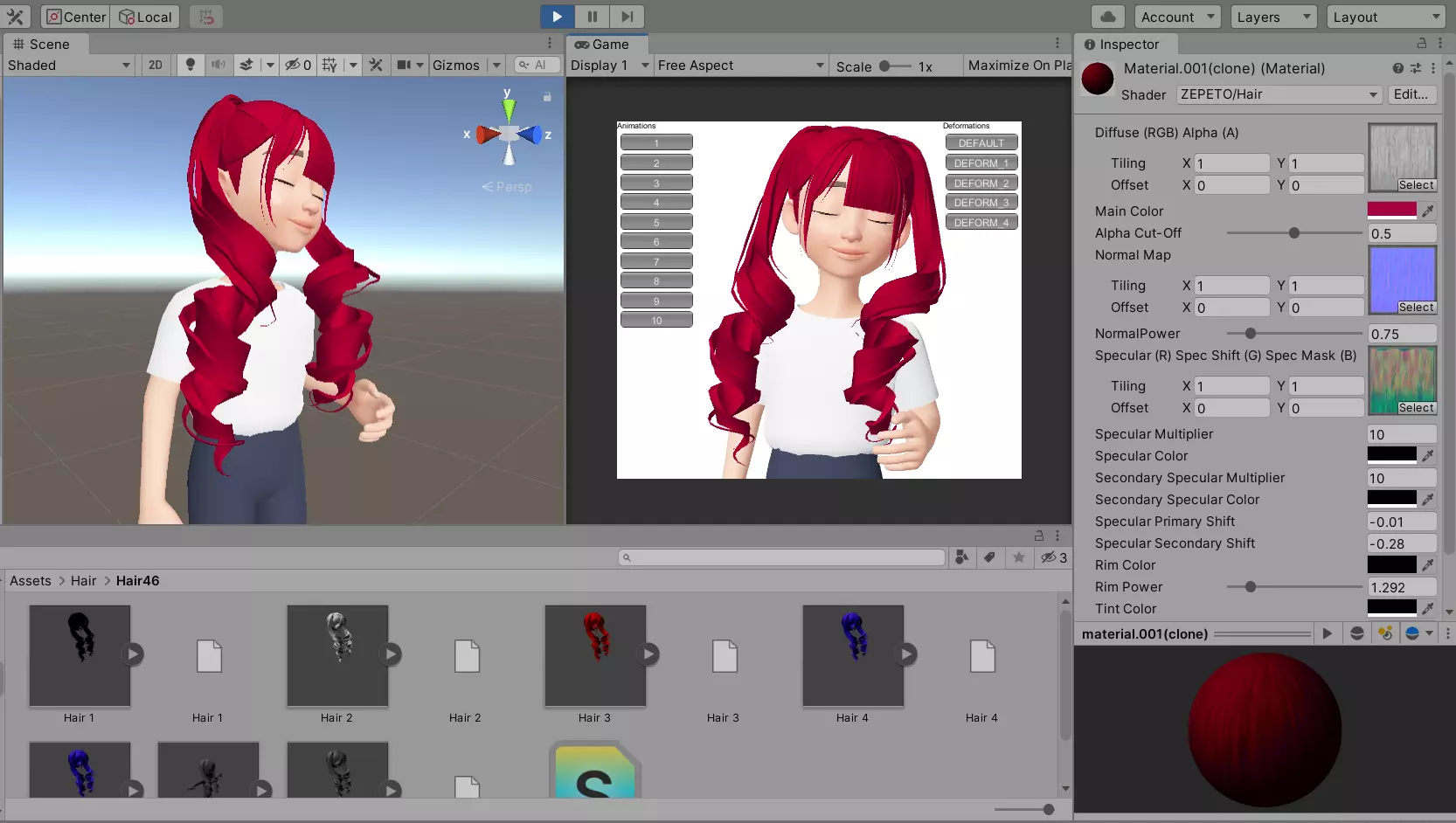This screenshot has height=823, width=1456.
Task: Click the Specular Multiplier value field
Action: click(1402, 434)
